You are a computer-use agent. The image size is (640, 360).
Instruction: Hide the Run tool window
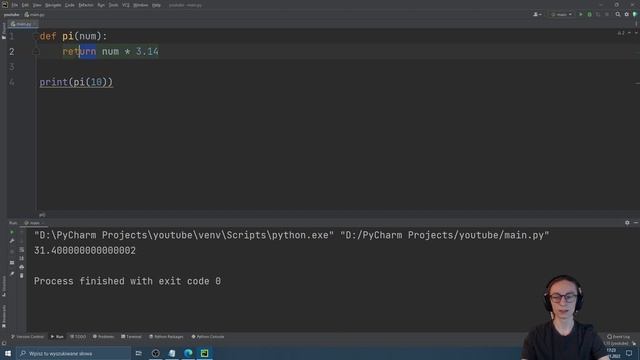636,223
